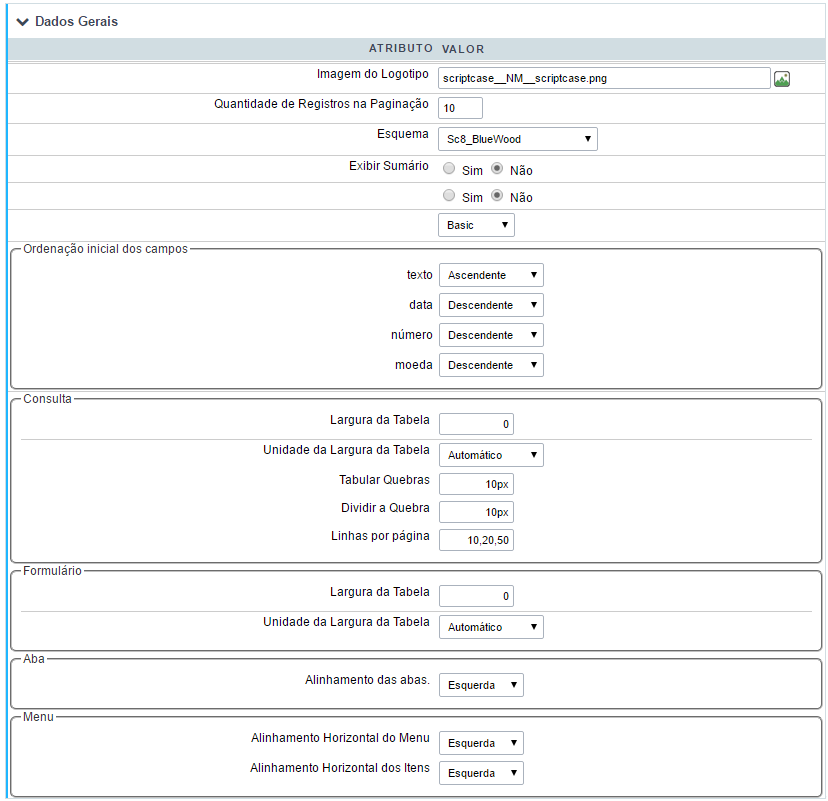Viewport: 828px width, 801px height.
Task: Open Alinhamento Horizontal do Menu dropdown
Action: coord(481,743)
